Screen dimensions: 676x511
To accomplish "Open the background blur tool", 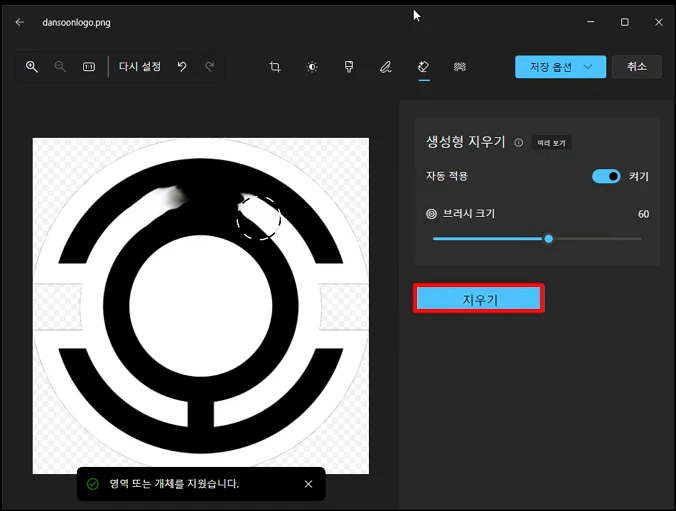I will [x=460, y=67].
